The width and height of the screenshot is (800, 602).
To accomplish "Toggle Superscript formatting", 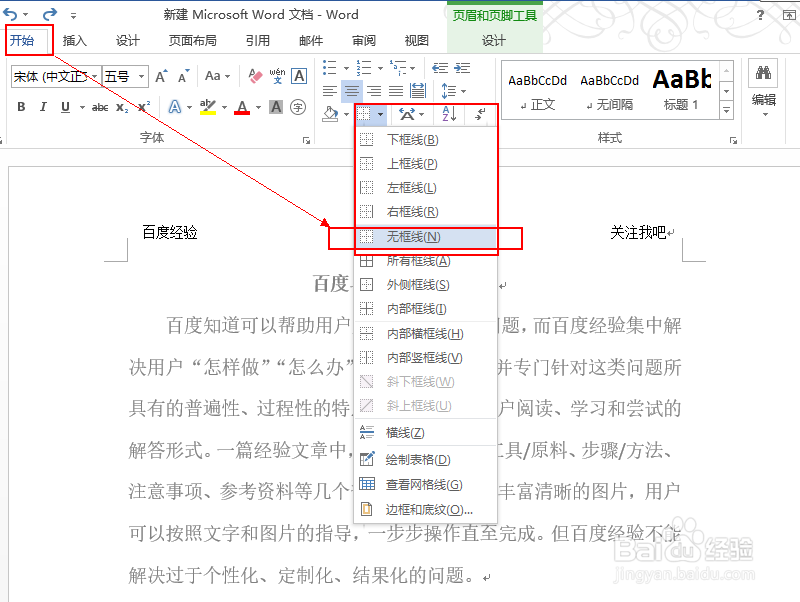I will pyautogui.click(x=144, y=107).
